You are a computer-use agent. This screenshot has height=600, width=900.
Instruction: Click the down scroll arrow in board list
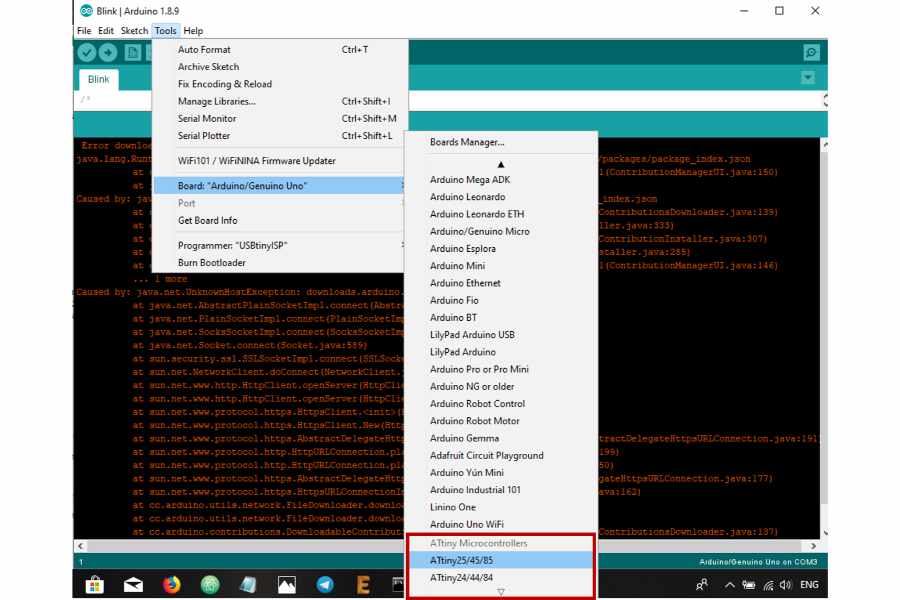(x=501, y=592)
